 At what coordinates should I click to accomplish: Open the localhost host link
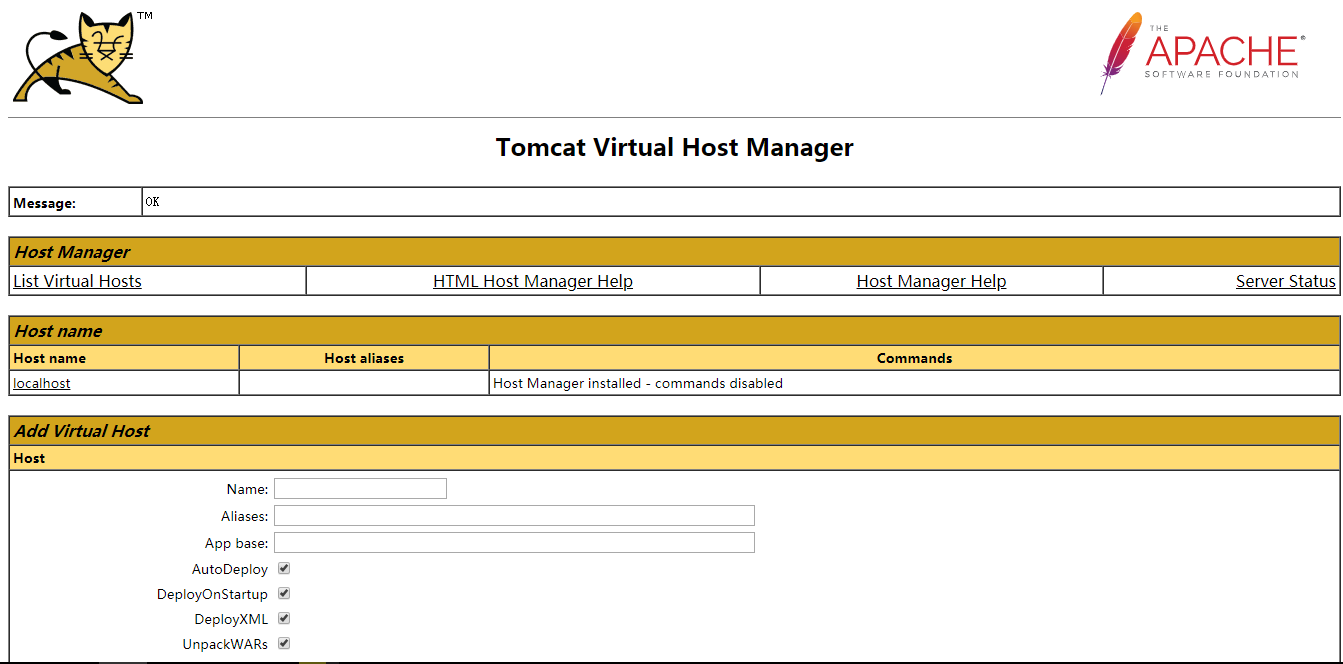coord(42,383)
